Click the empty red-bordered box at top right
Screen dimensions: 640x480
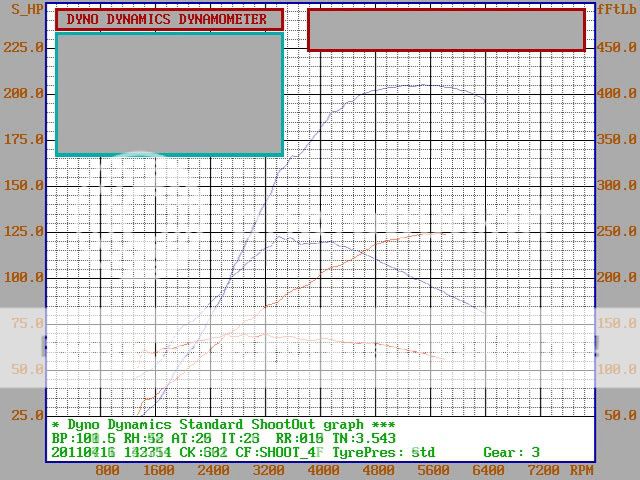[x=447, y=30]
